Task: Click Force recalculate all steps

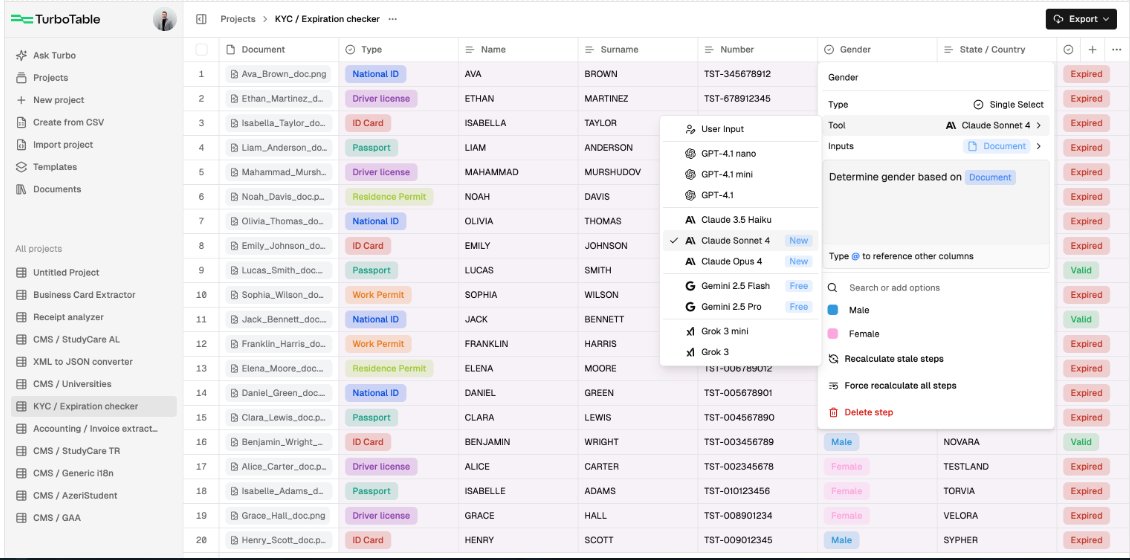Action: [899, 386]
